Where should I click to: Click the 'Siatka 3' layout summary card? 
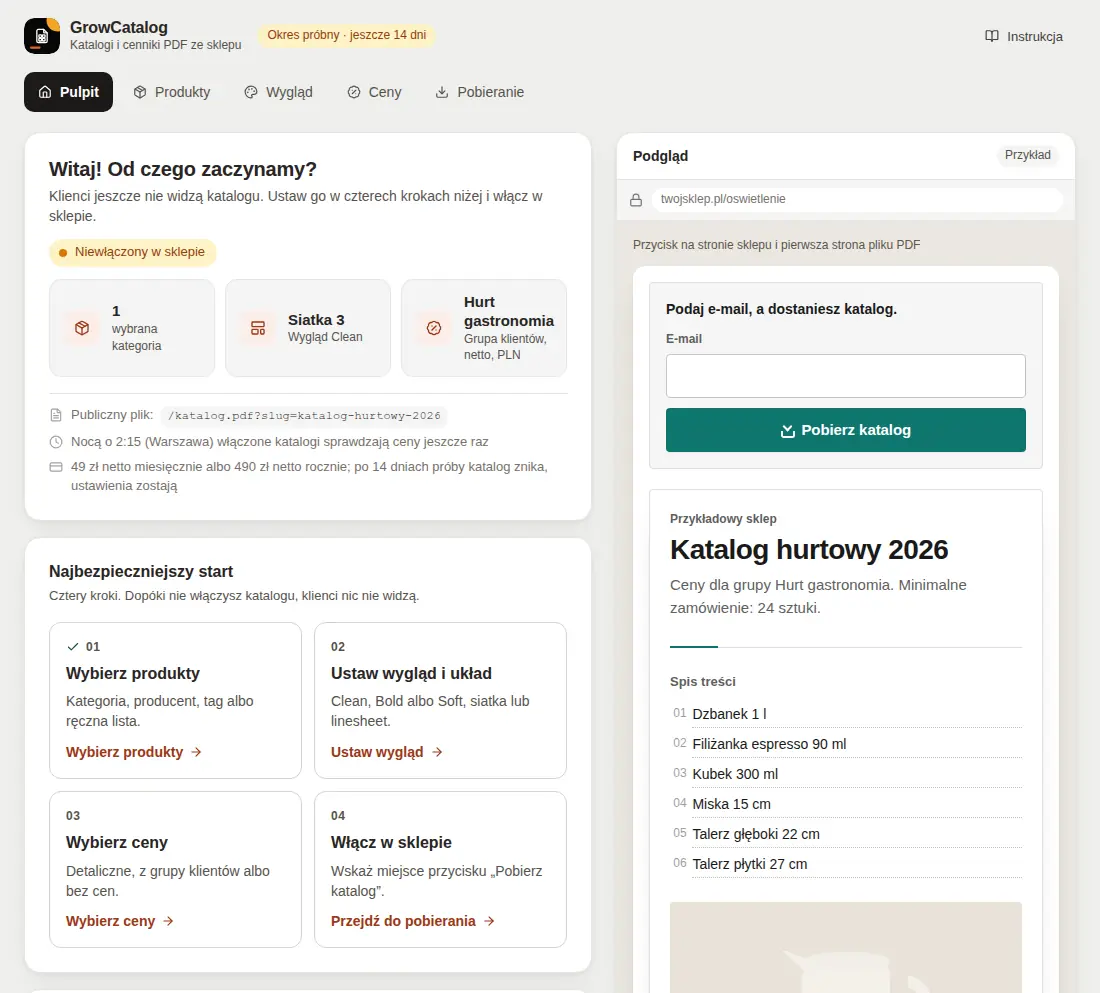point(308,328)
